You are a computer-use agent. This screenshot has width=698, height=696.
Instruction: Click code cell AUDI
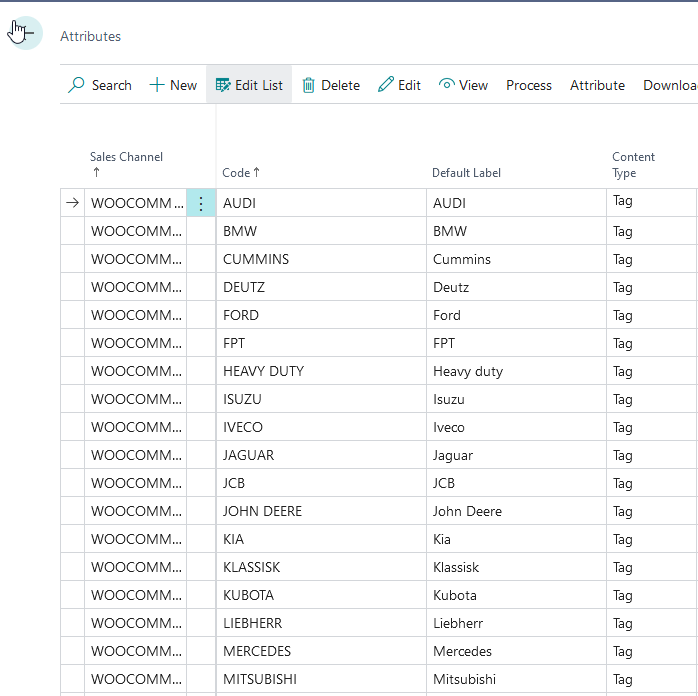(x=321, y=203)
